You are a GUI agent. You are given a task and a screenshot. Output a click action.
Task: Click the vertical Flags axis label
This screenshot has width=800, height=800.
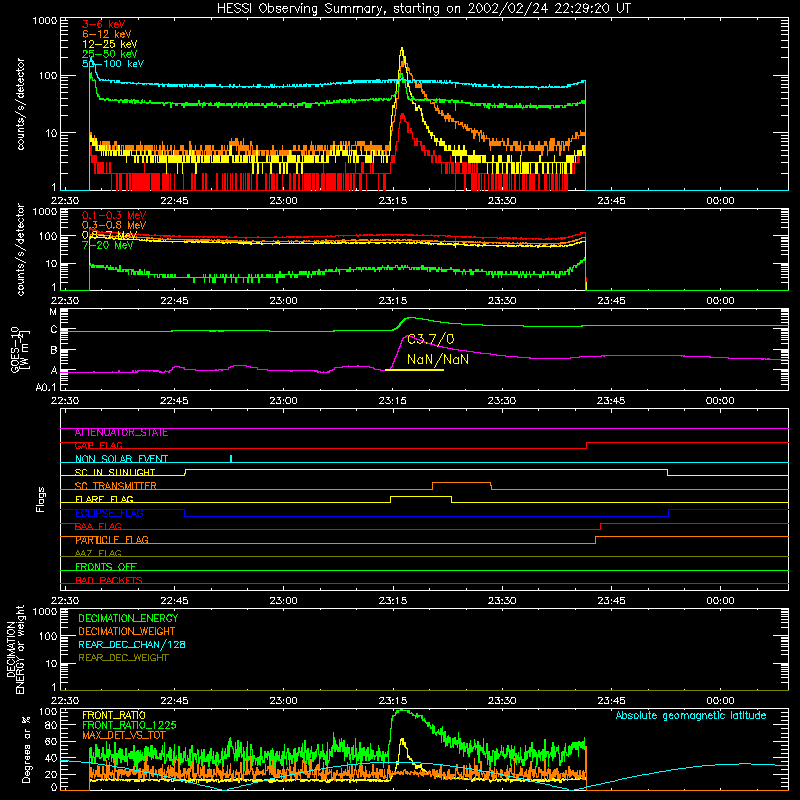(x=41, y=499)
